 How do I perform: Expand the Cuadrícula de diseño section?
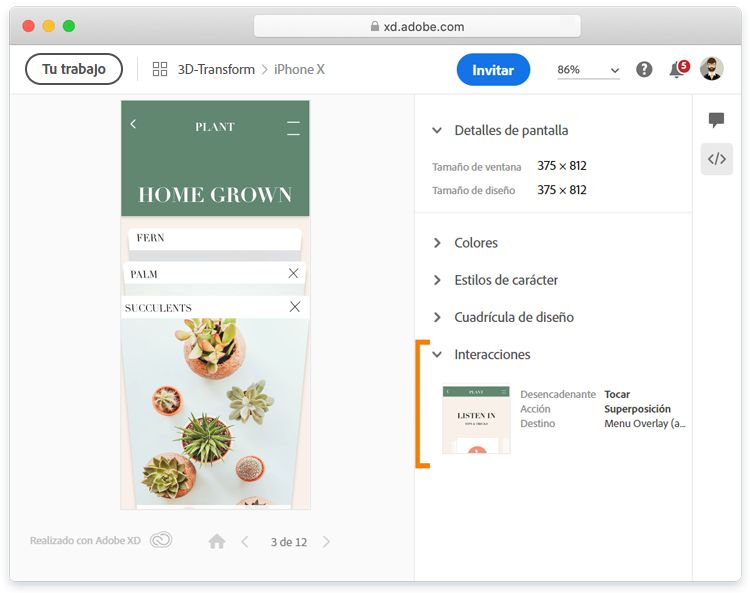pos(437,317)
